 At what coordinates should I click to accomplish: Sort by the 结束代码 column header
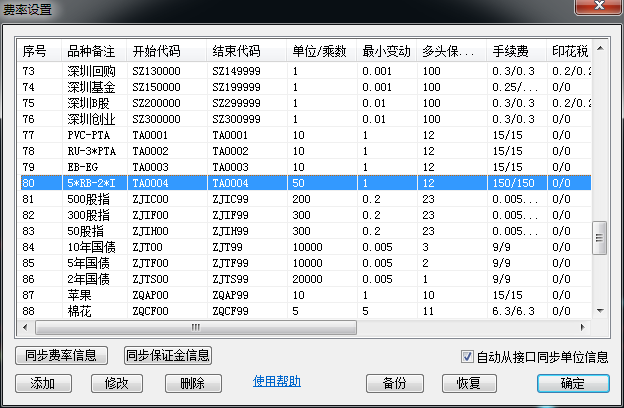(247, 51)
